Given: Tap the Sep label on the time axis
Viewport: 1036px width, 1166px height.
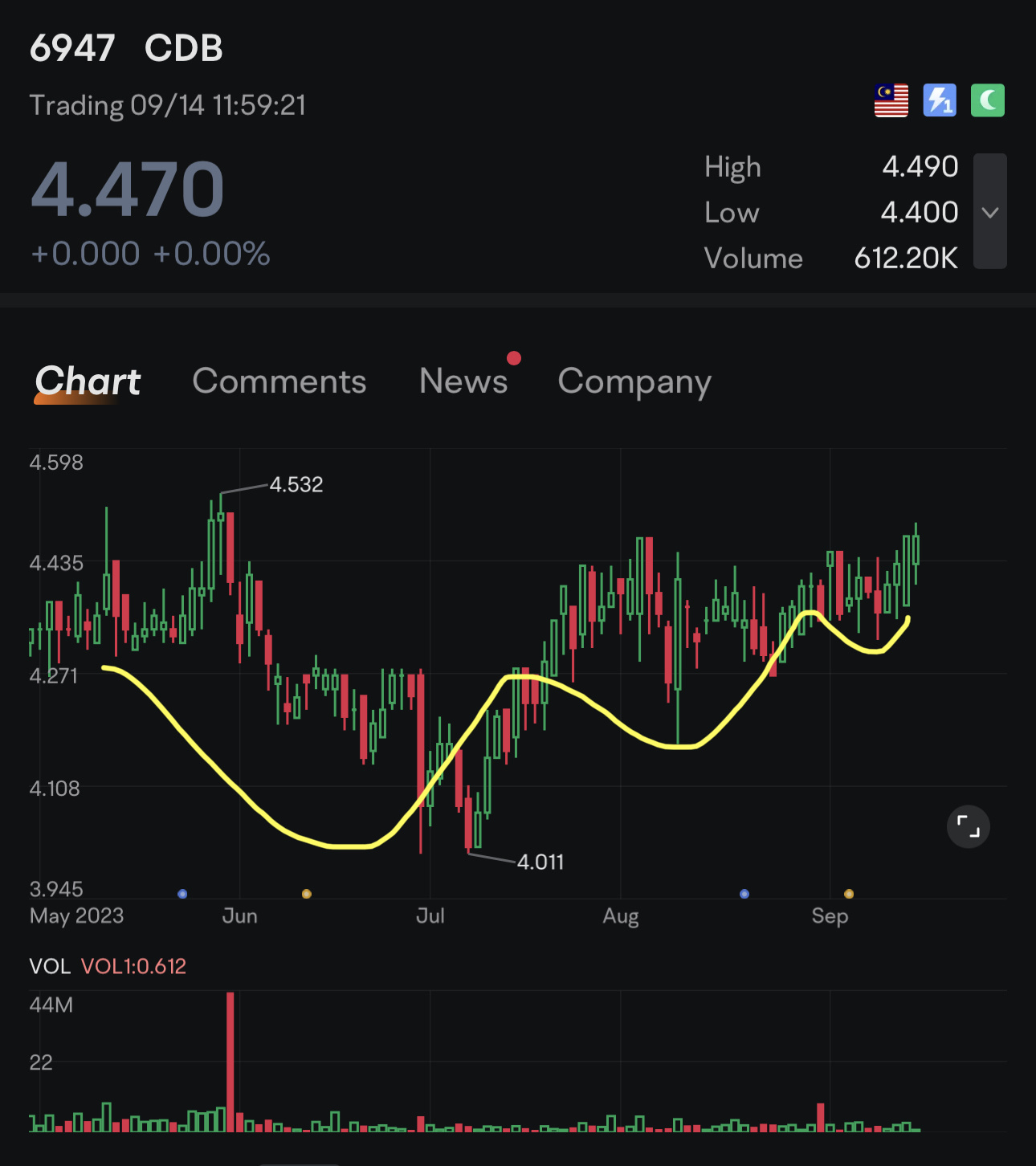Looking at the screenshot, I should click(x=830, y=916).
